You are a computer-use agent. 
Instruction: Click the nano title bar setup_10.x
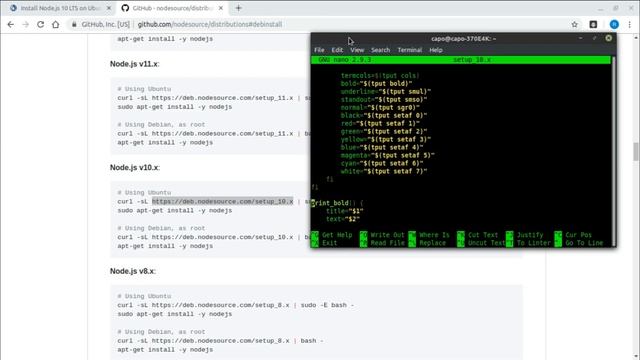pyautogui.click(x=472, y=60)
